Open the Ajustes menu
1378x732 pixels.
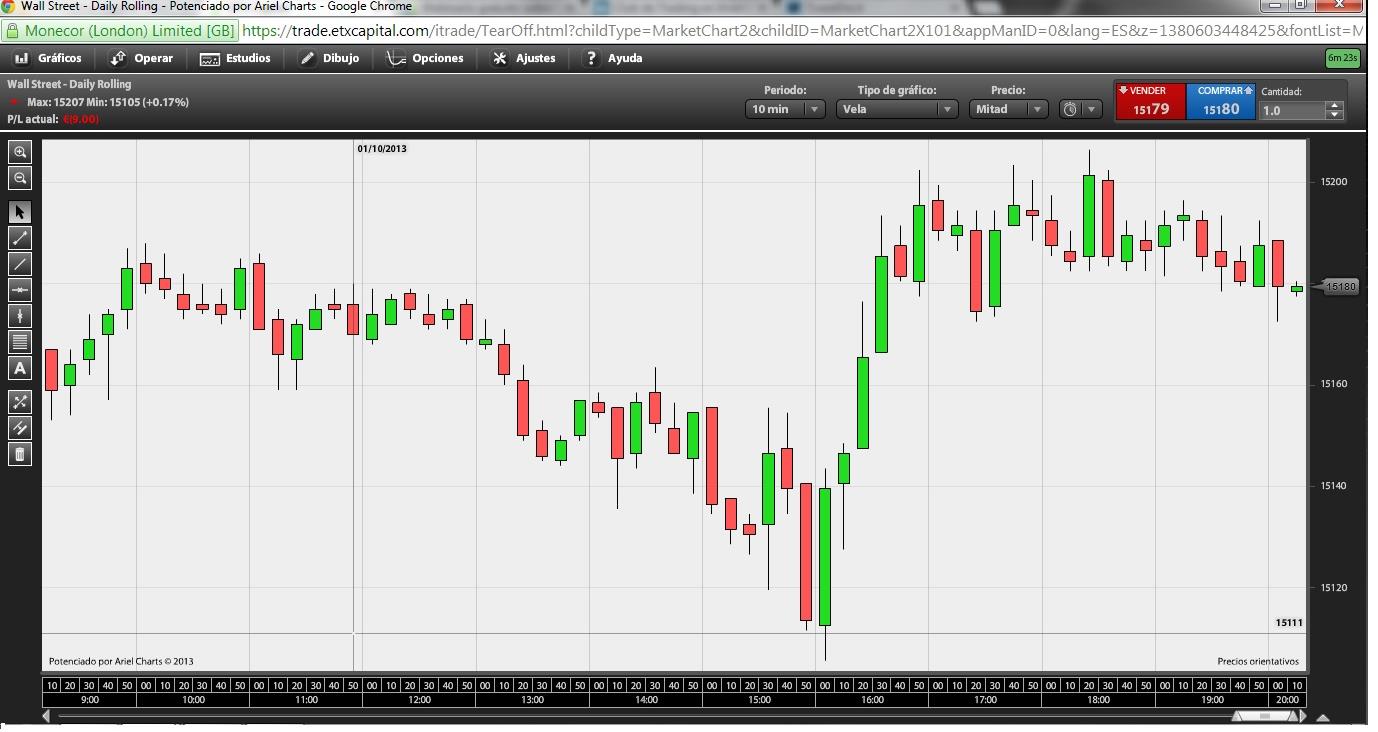pos(524,58)
